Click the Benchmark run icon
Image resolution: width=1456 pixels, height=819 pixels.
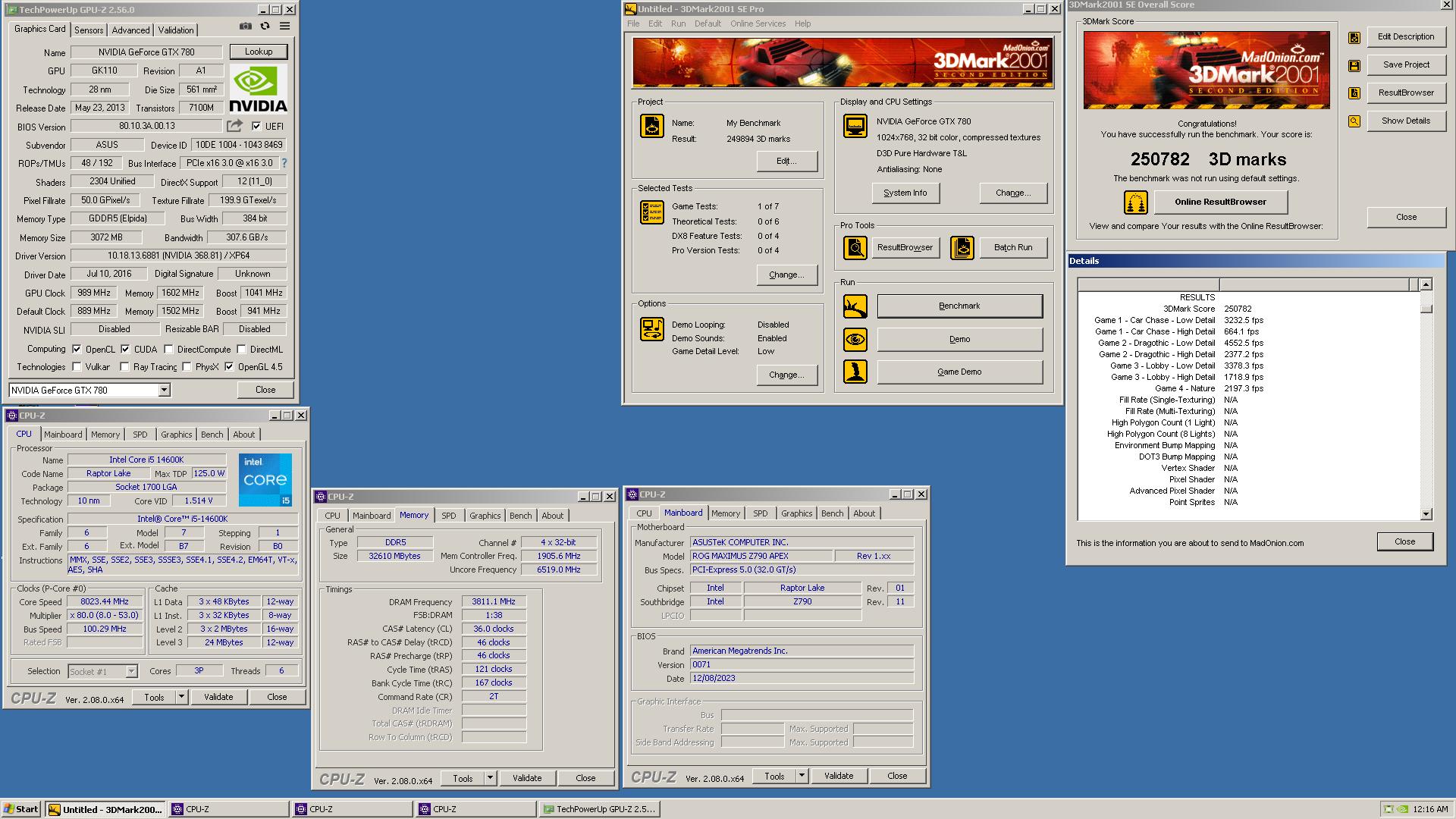[x=855, y=306]
